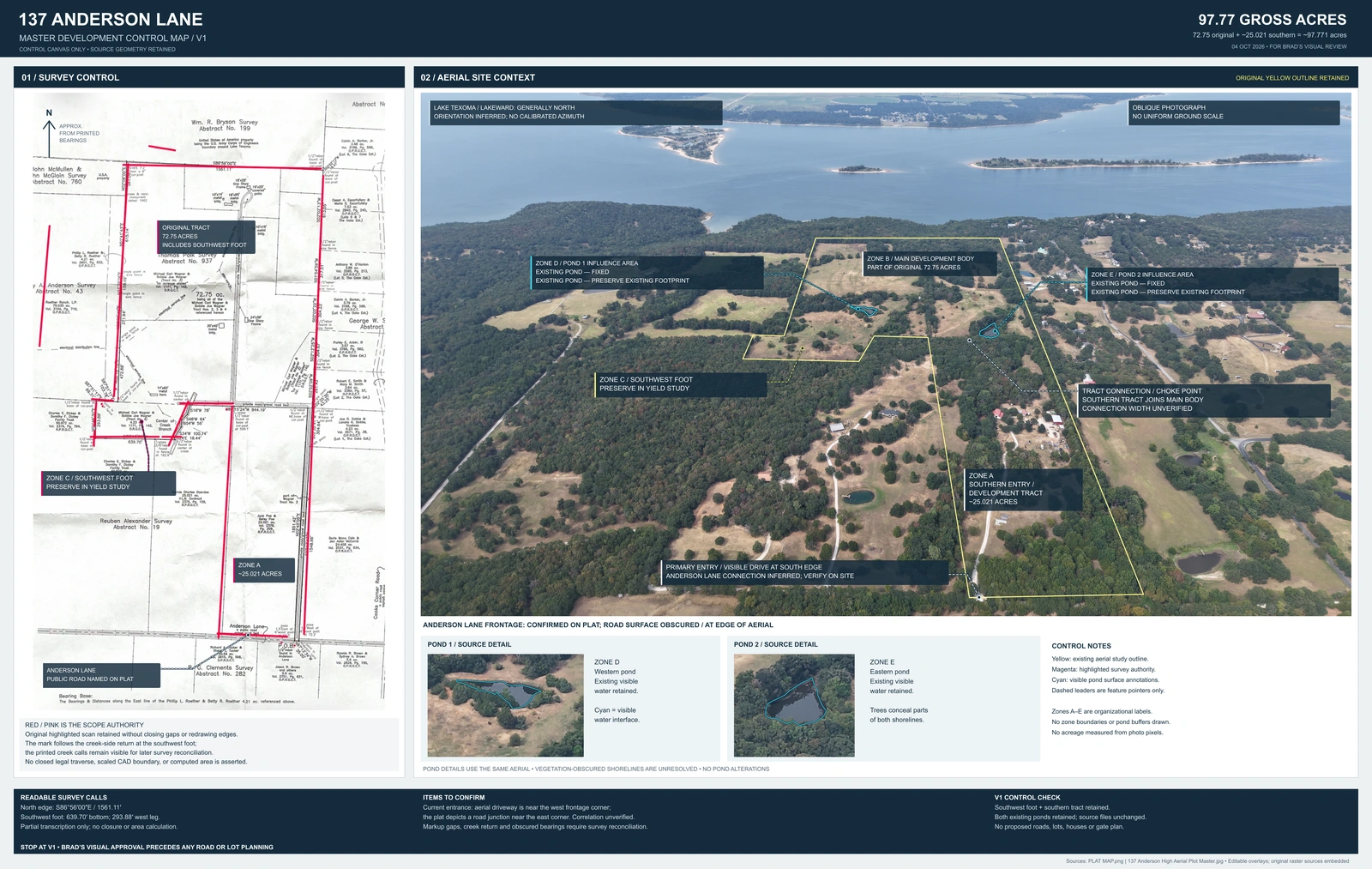Screen dimensions: 1372x869
Task: Select ZONE E / POND 2 INFLUENCE AREA label
Action: [x=1213, y=283]
